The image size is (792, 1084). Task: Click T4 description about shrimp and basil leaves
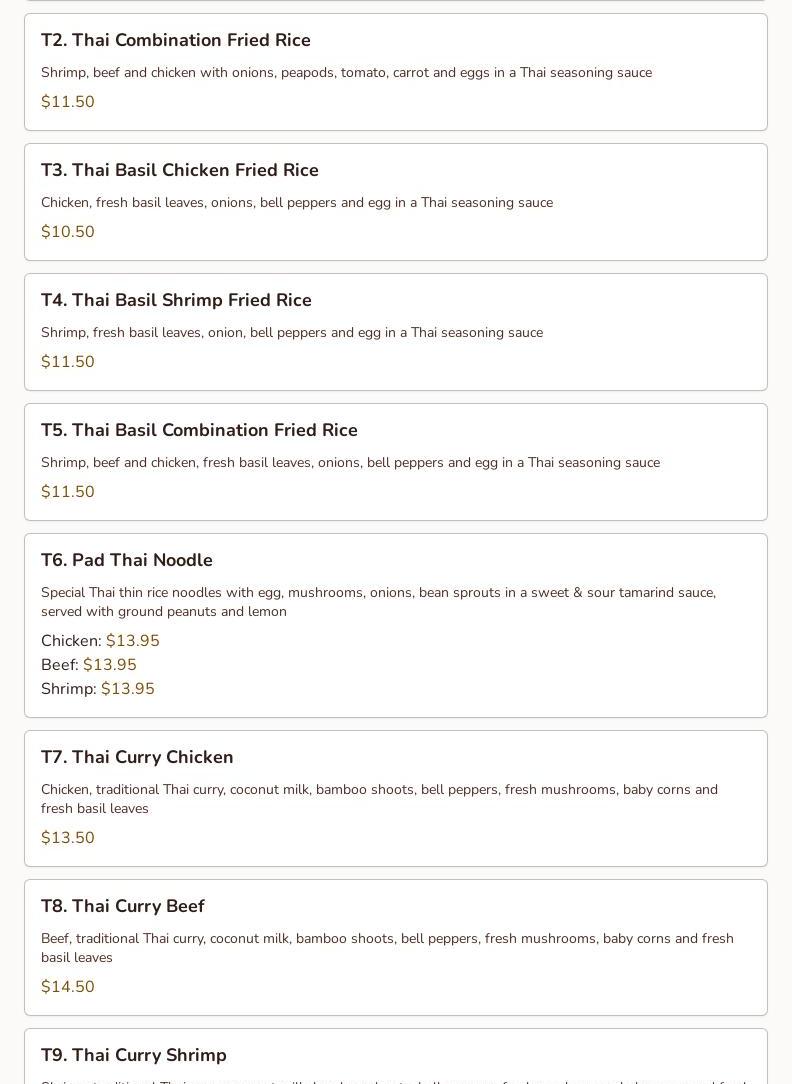coord(292,333)
